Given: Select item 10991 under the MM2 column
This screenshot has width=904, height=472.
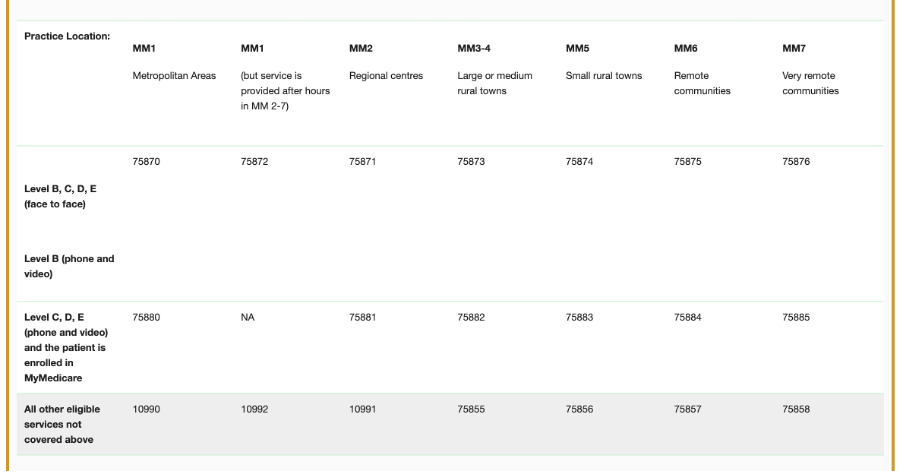Looking at the screenshot, I should coord(362,410).
